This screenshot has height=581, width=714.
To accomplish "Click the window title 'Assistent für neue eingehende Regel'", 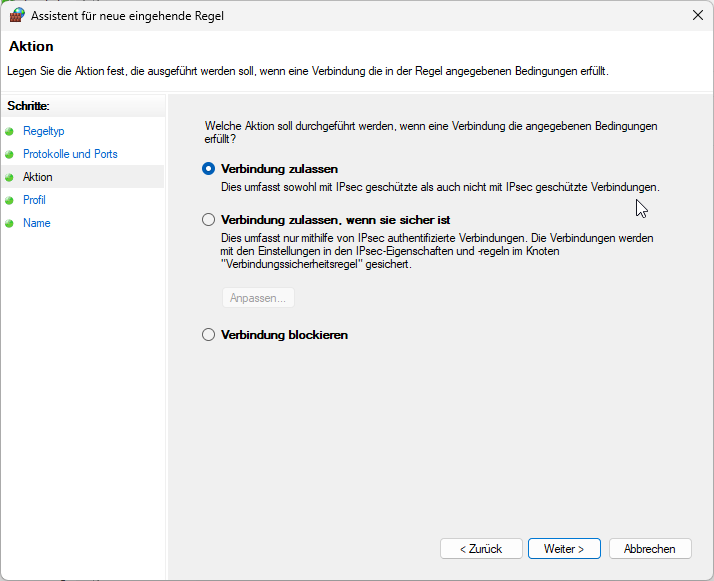I will pyautogui.click(x=127, y=15).
